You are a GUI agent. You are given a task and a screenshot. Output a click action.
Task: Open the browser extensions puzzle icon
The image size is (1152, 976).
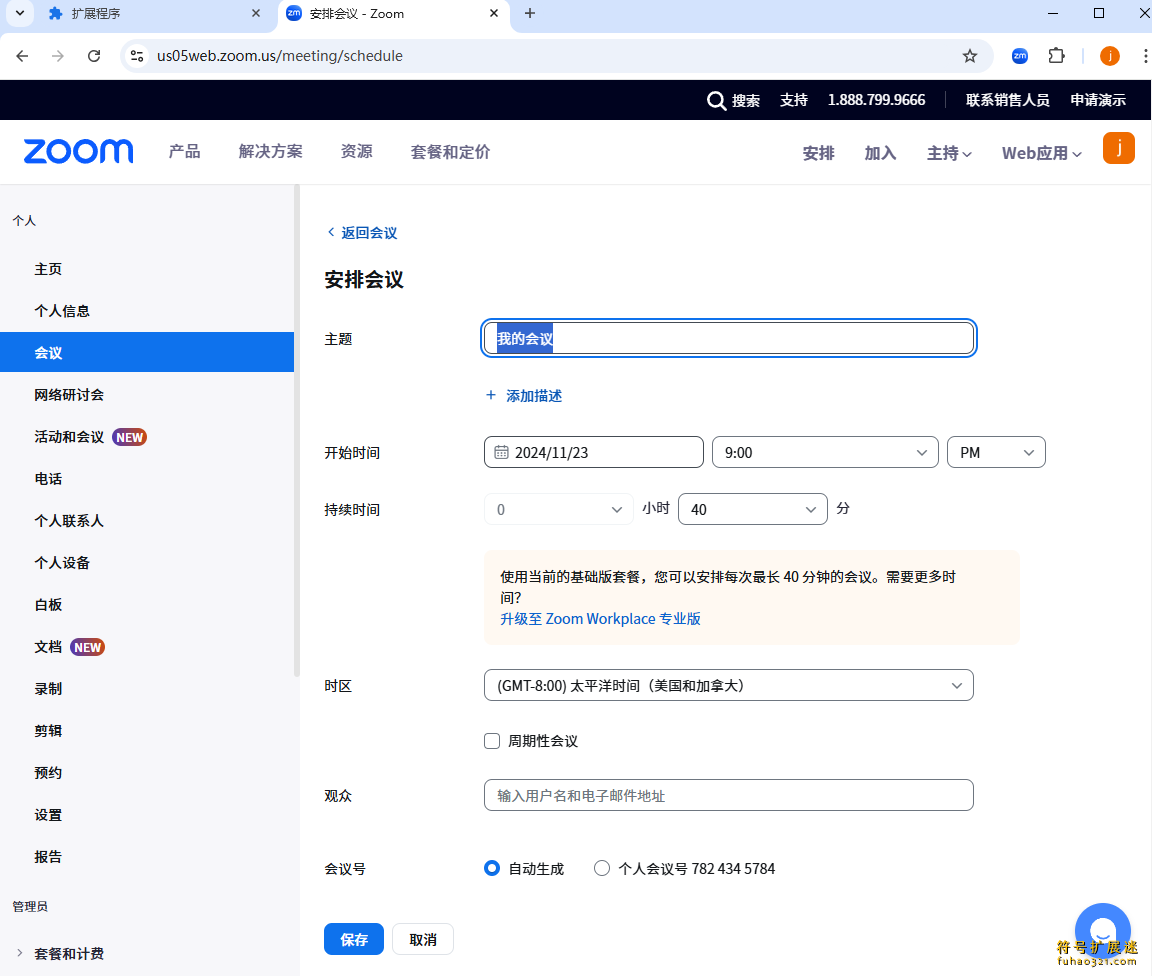tap(1056, 56)
